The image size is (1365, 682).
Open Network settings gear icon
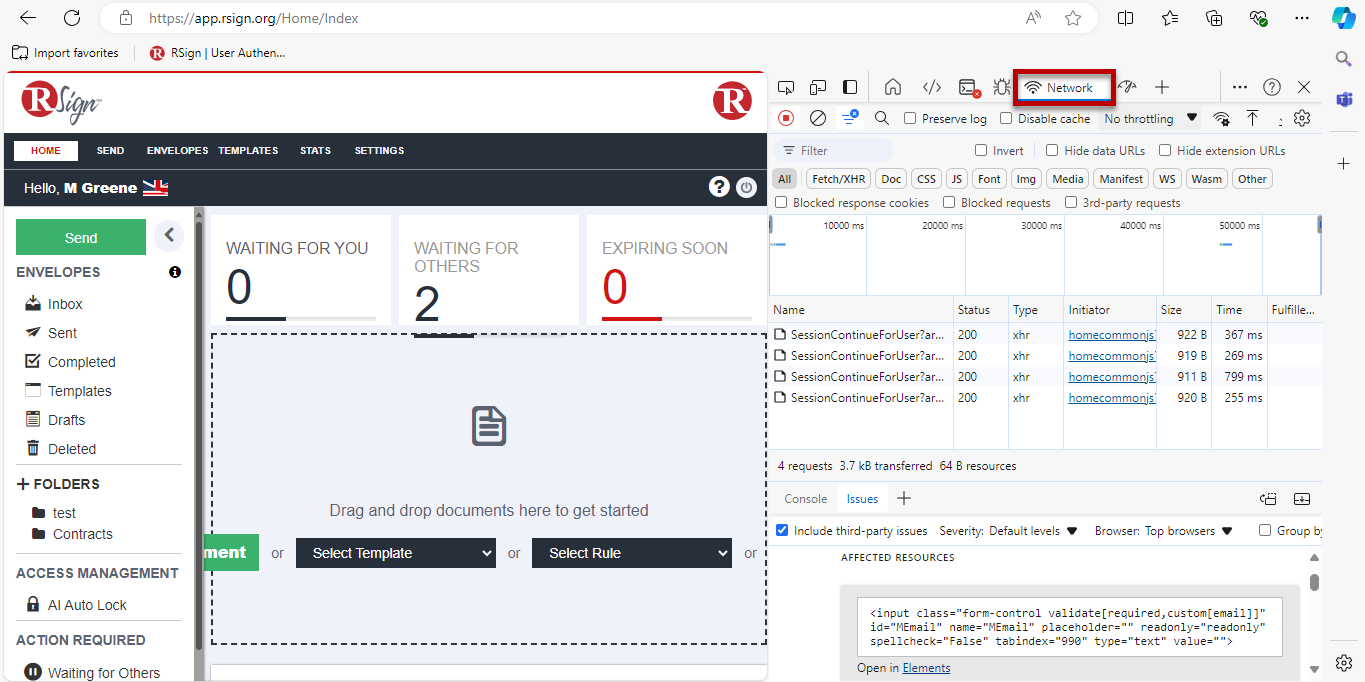(x=1301, y=118)
